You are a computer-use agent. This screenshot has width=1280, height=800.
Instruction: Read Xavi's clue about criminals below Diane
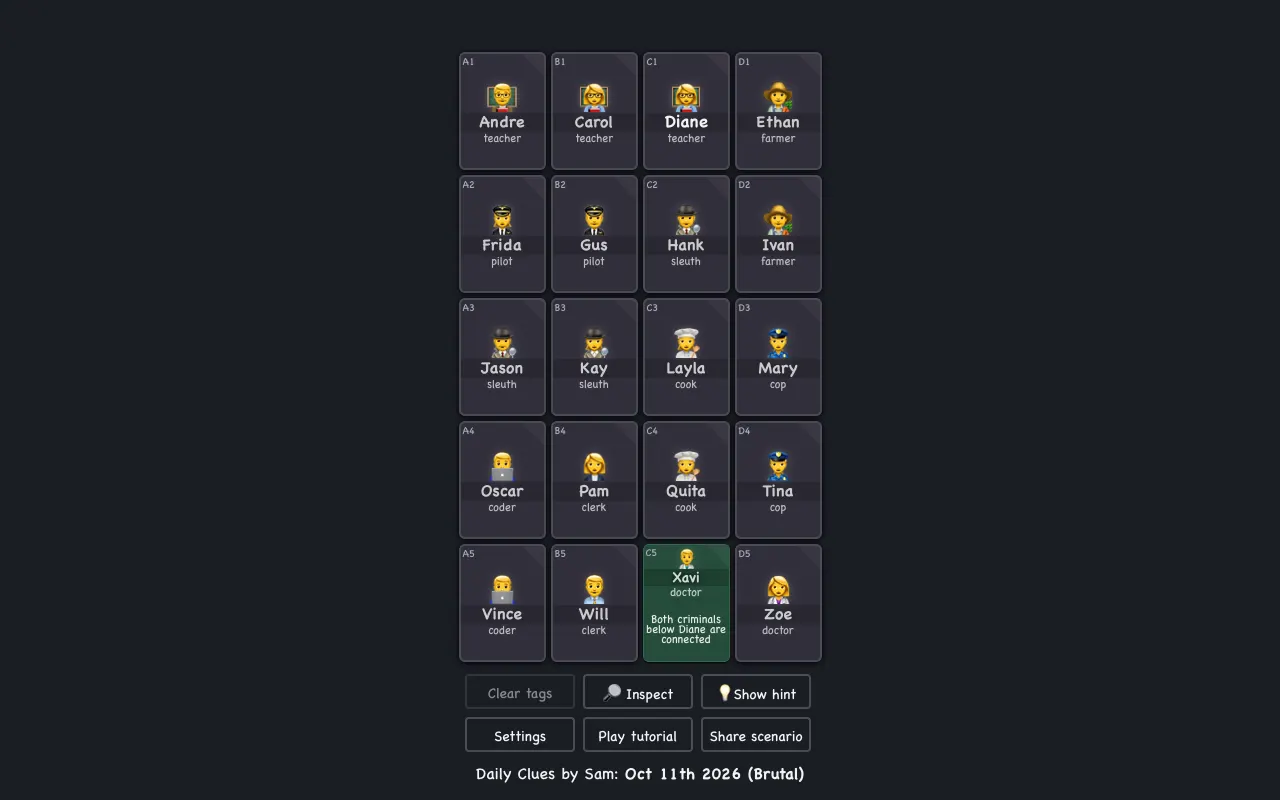(686, 629)
